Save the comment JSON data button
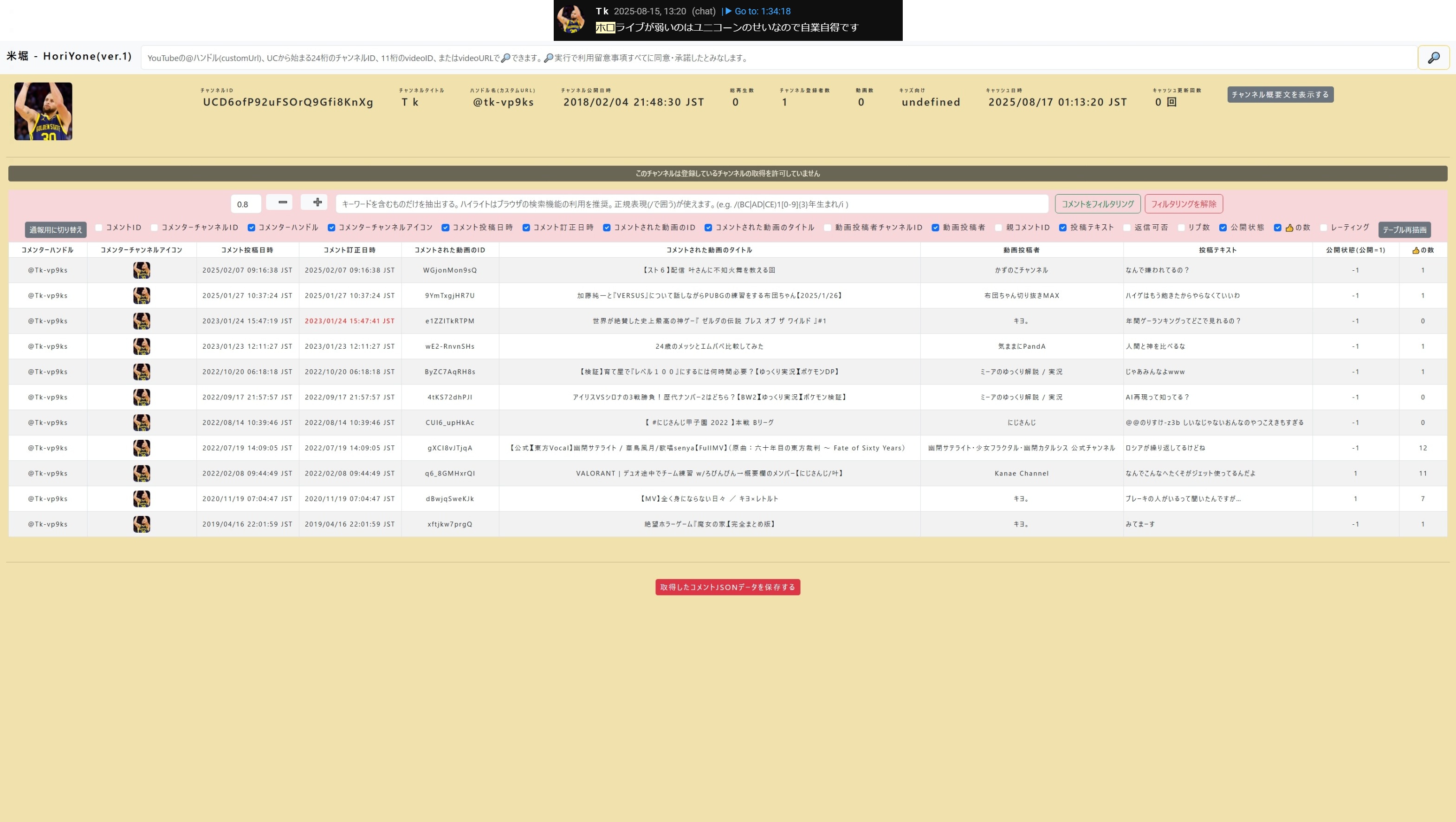This screenshot has width=1456, height=822. click(x=727, y=587)
